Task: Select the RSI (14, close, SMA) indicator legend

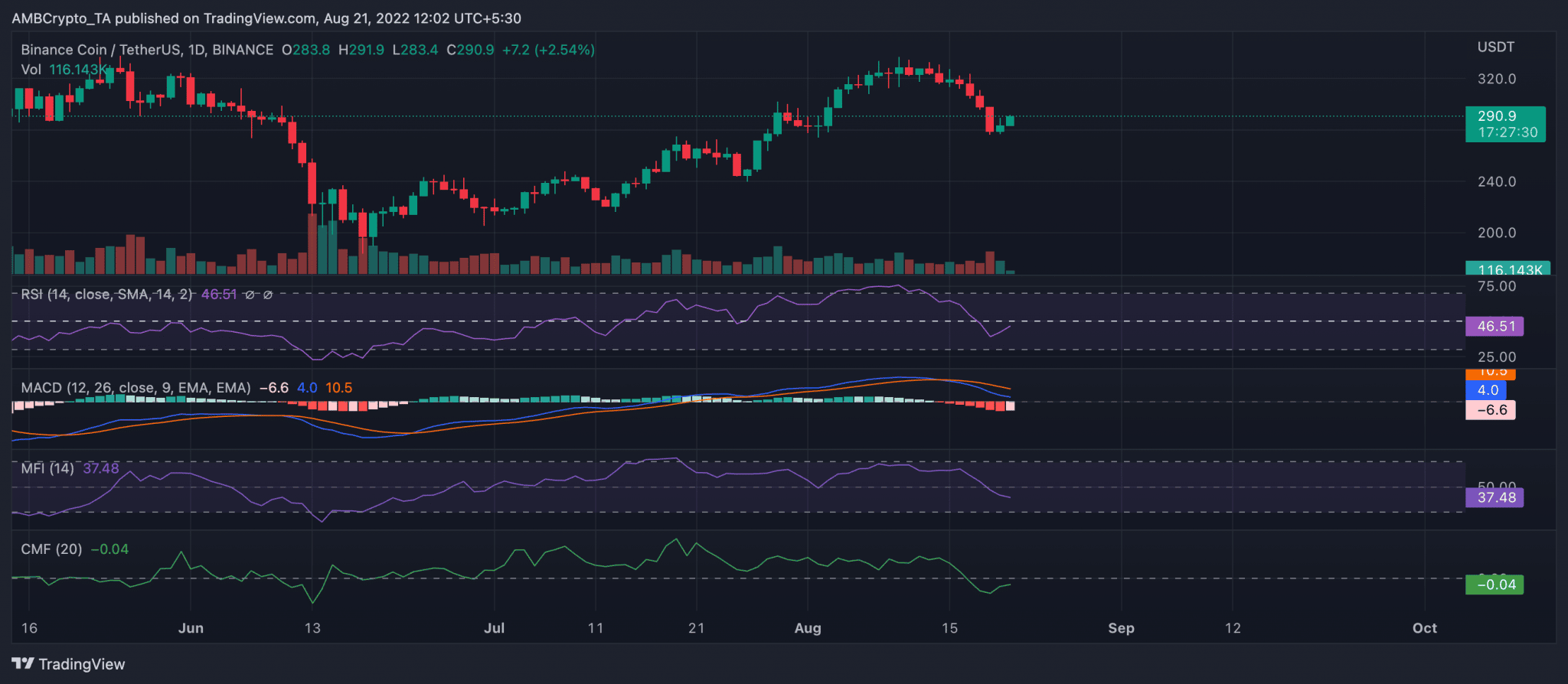Action: [106, 295]
